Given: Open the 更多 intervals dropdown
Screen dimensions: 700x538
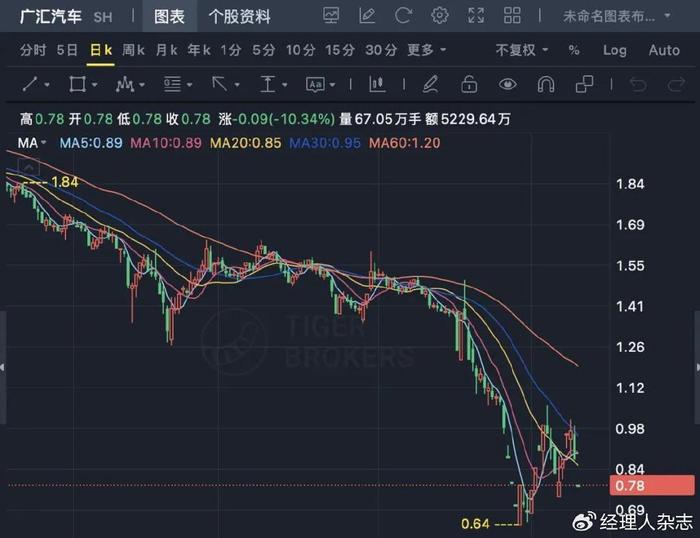Looking at the screenshot, I should pos(426,50).
